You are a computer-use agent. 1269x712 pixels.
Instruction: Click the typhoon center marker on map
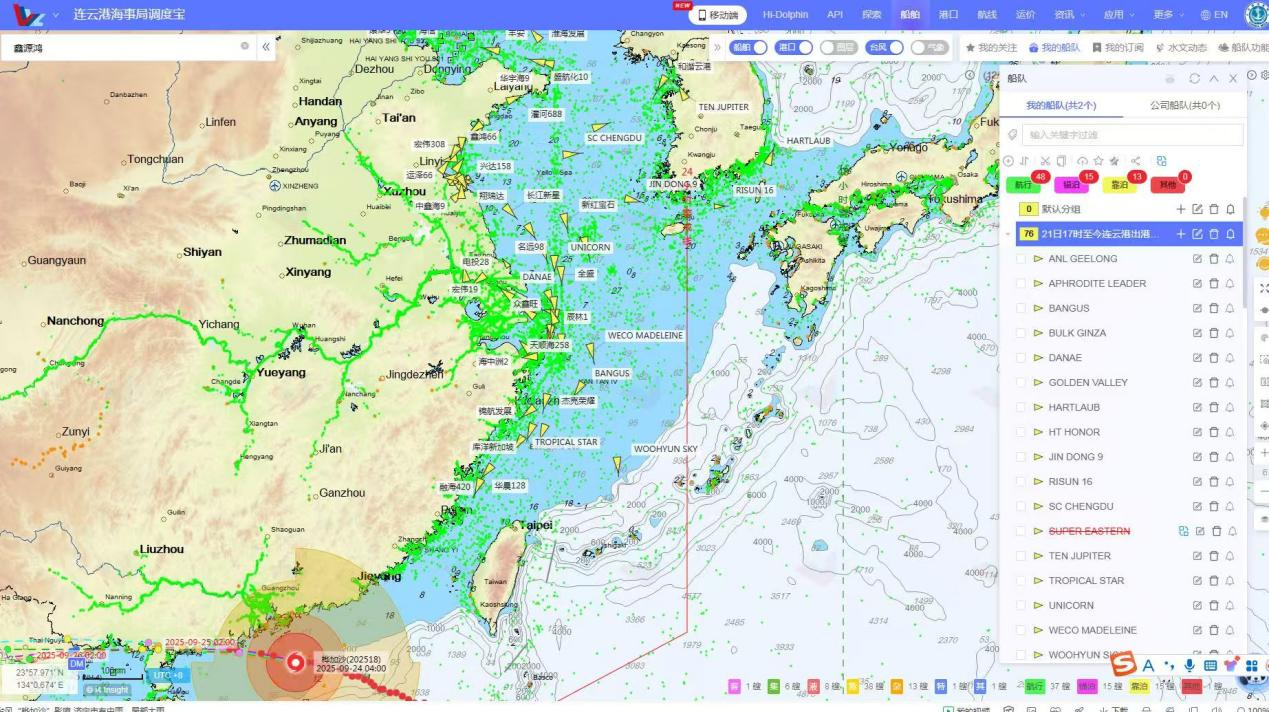point(295,661)
